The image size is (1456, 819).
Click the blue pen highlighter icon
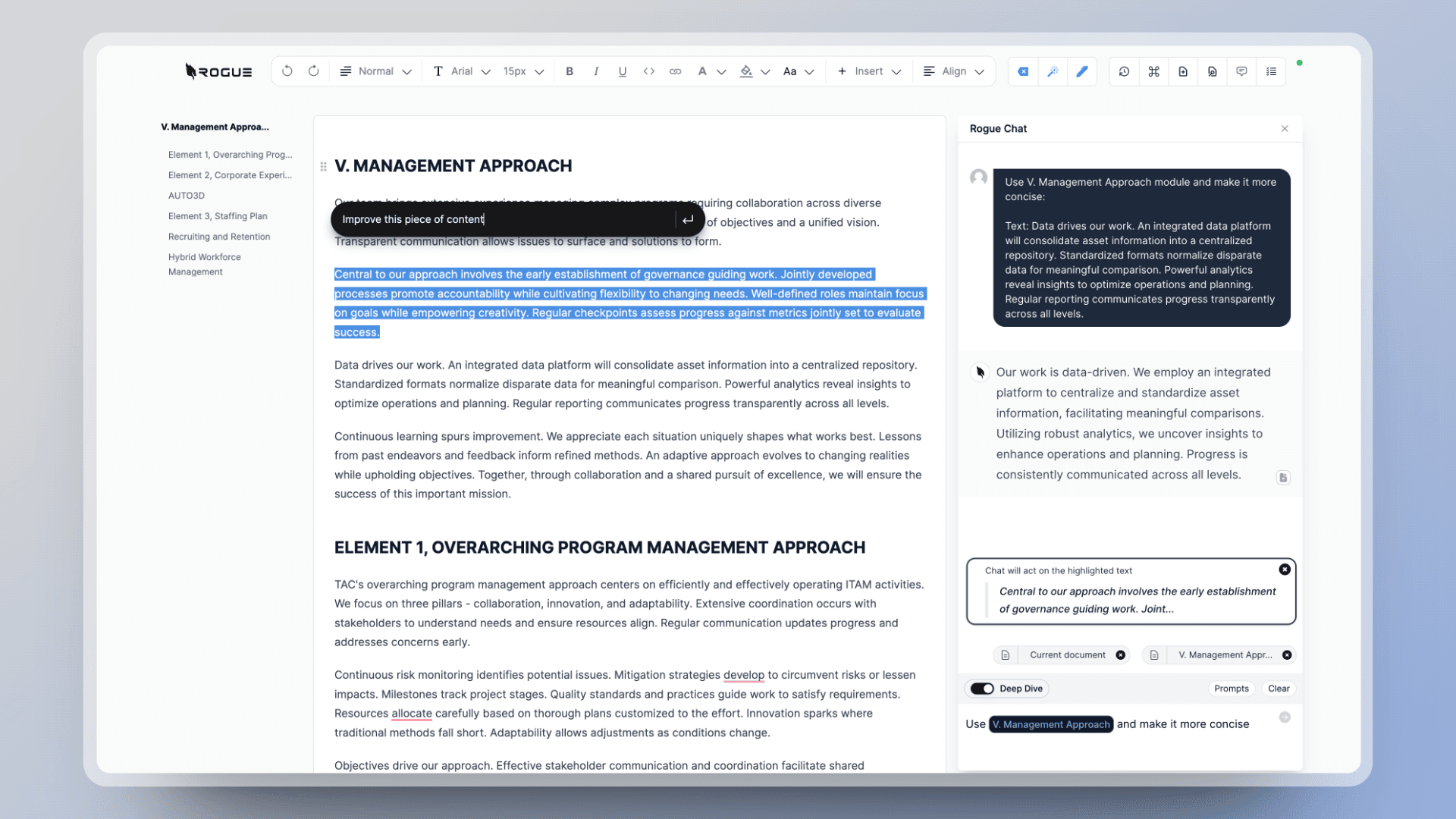[1082, 71]
